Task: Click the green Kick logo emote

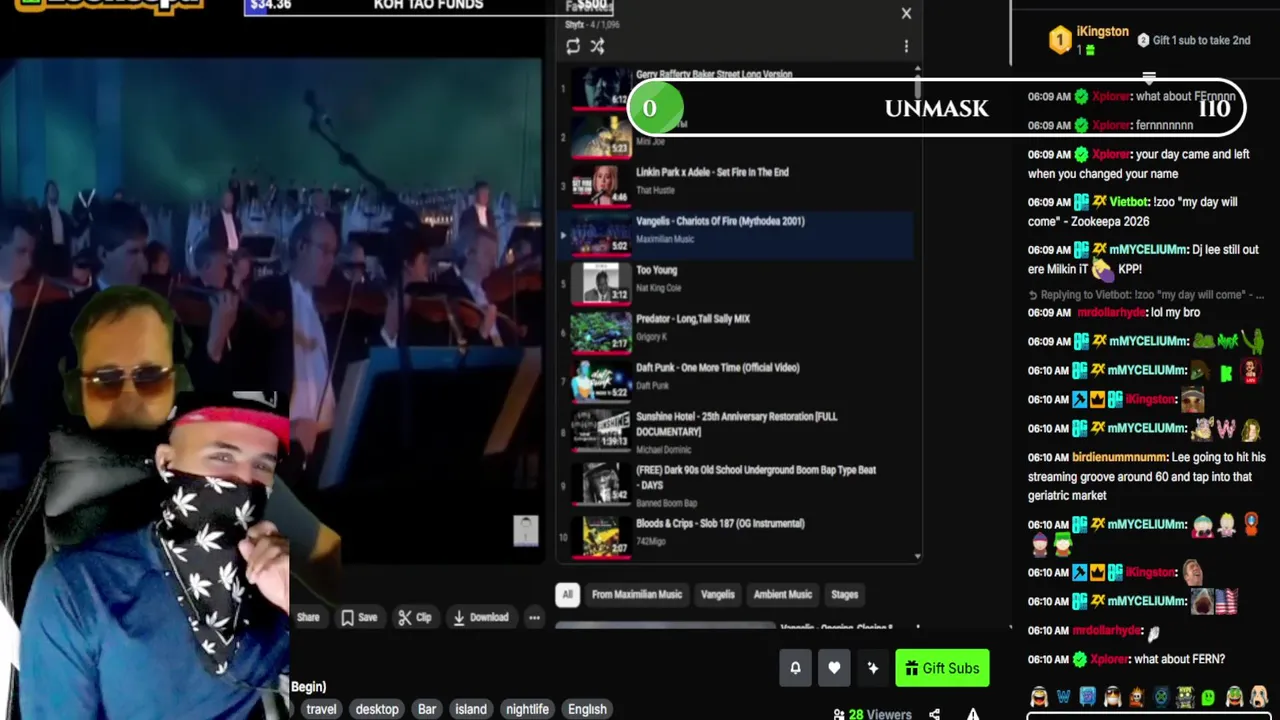Action: pos(1209,696)
